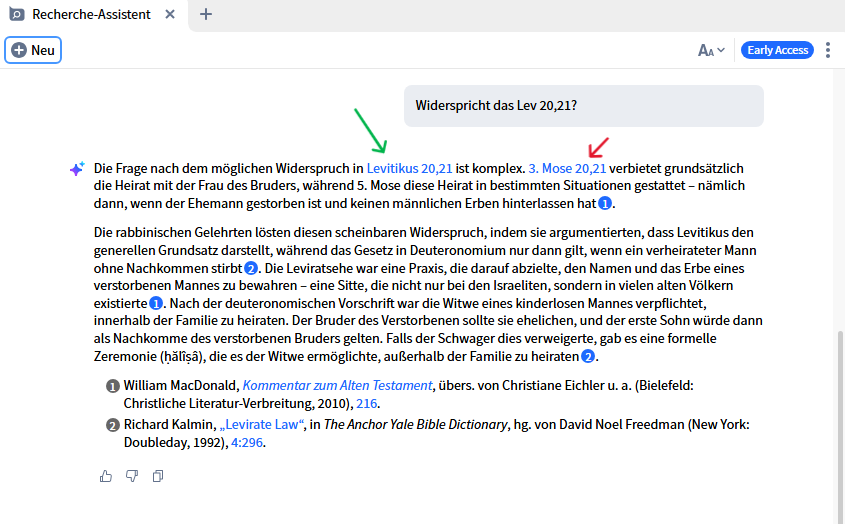Click the vertical scrollbar thumb

click(840, 426)
